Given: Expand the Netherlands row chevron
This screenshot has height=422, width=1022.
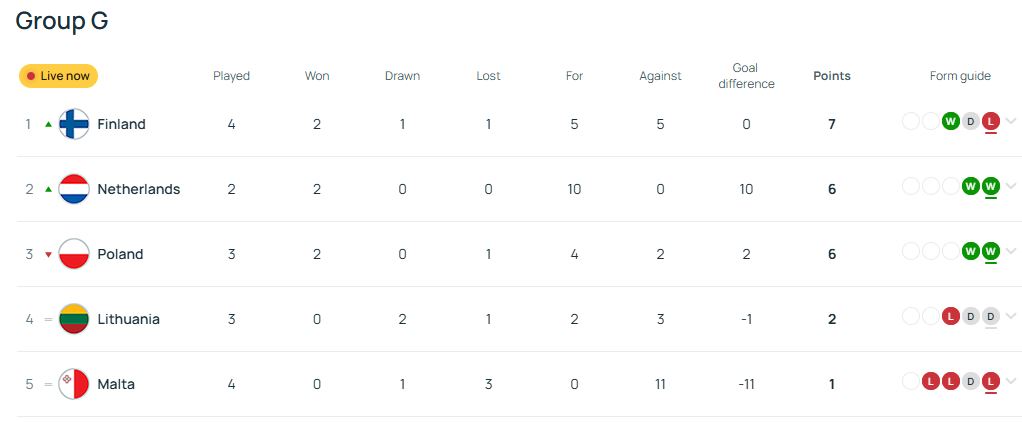Looking at the screenshot, I should (1011, 187).
